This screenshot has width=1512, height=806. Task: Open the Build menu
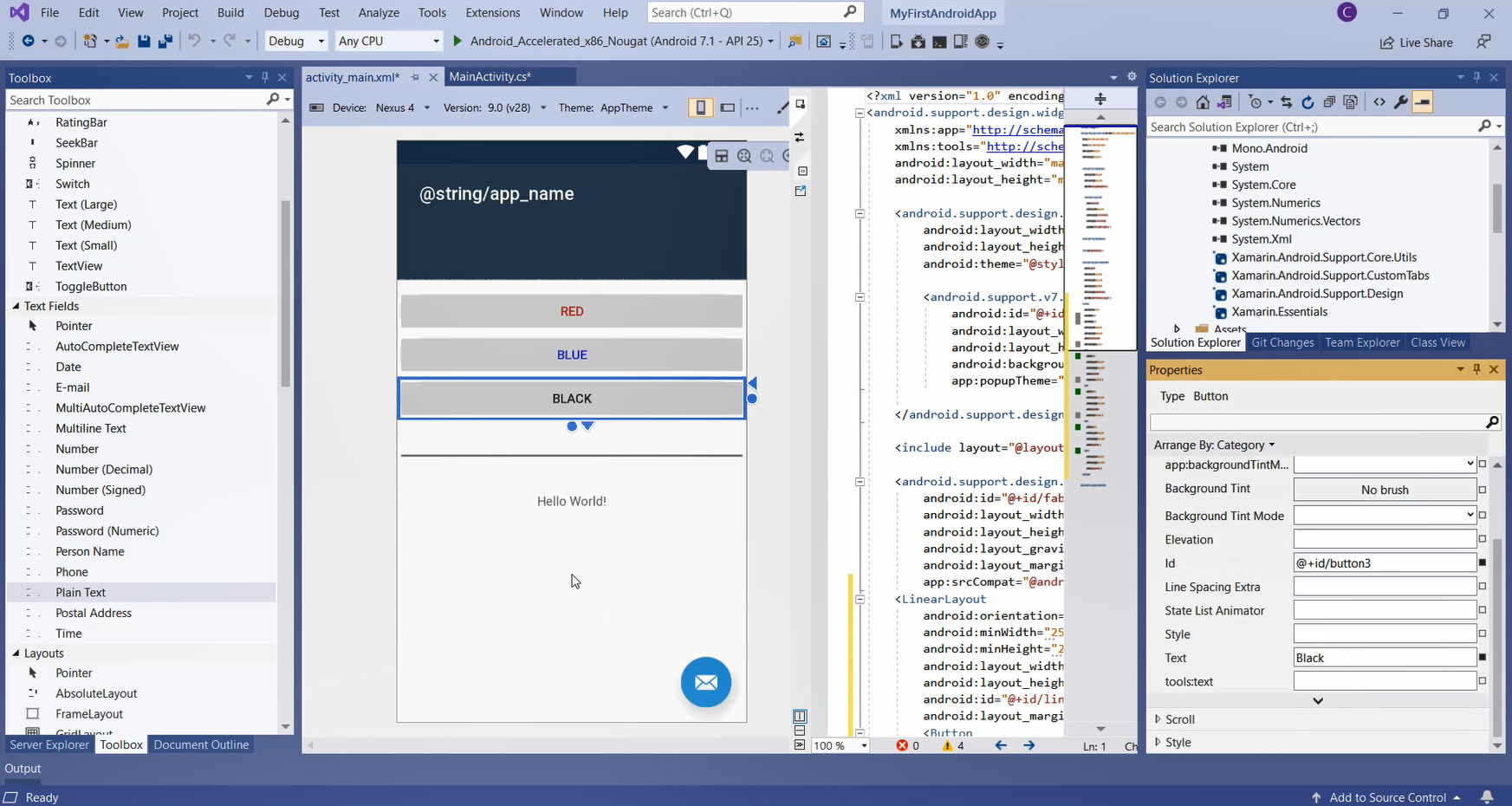point(230,13)
